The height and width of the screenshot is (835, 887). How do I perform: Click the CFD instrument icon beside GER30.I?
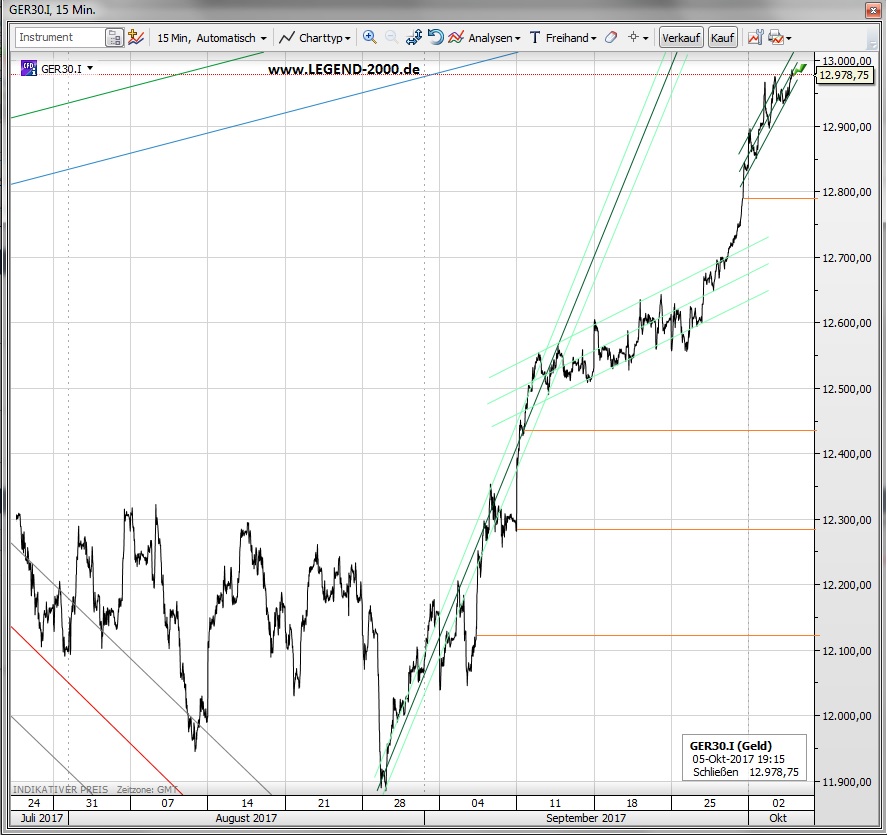(x=29, y=68)
